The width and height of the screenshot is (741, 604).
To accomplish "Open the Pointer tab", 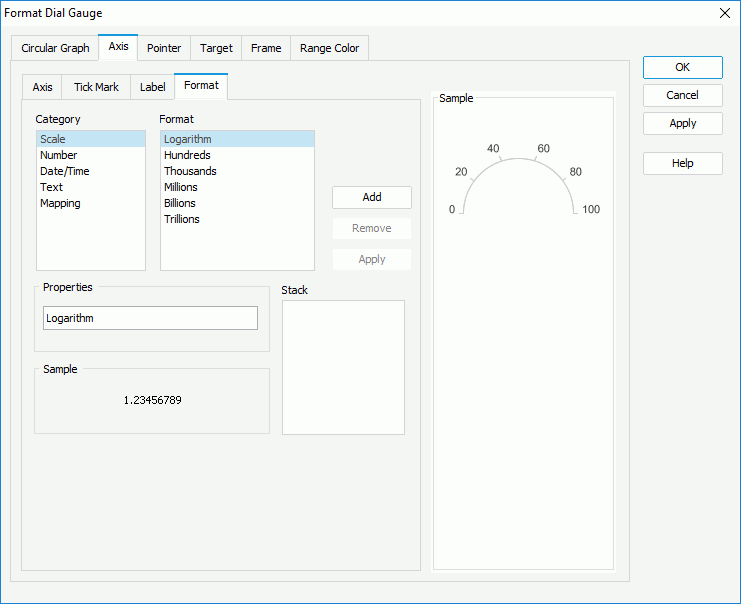I will (164, 48).
